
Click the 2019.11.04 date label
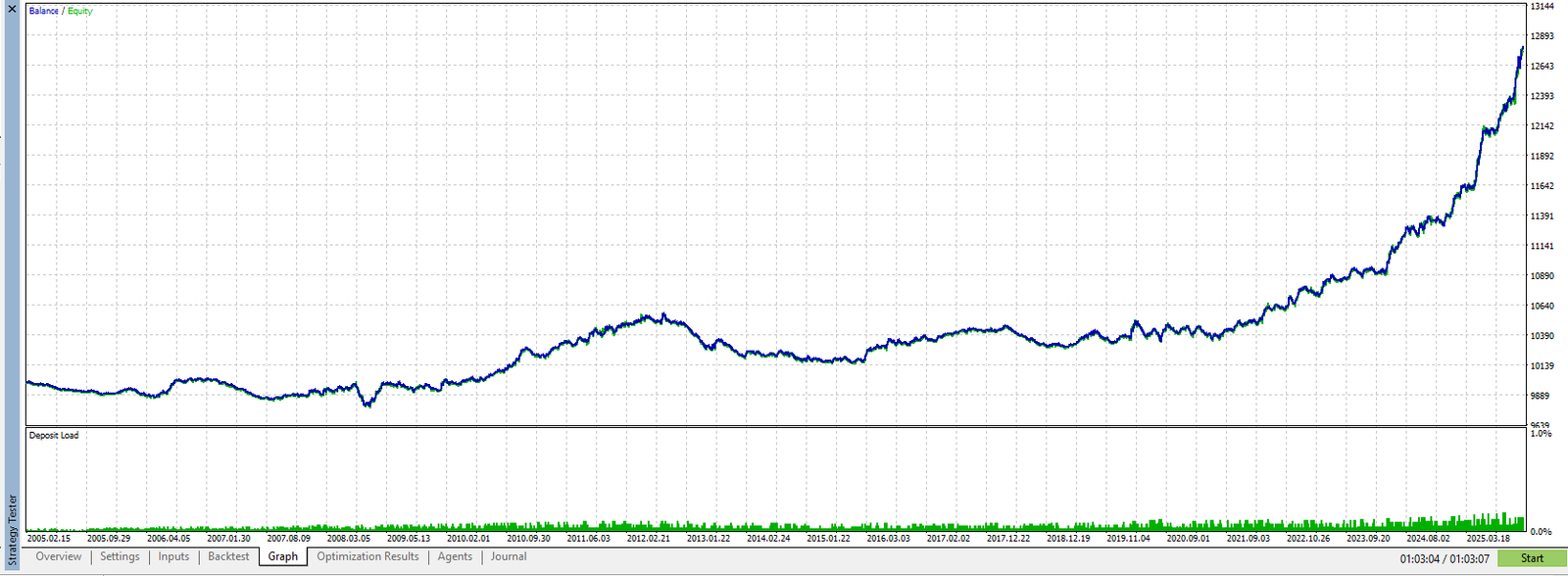click(1128, 538)
